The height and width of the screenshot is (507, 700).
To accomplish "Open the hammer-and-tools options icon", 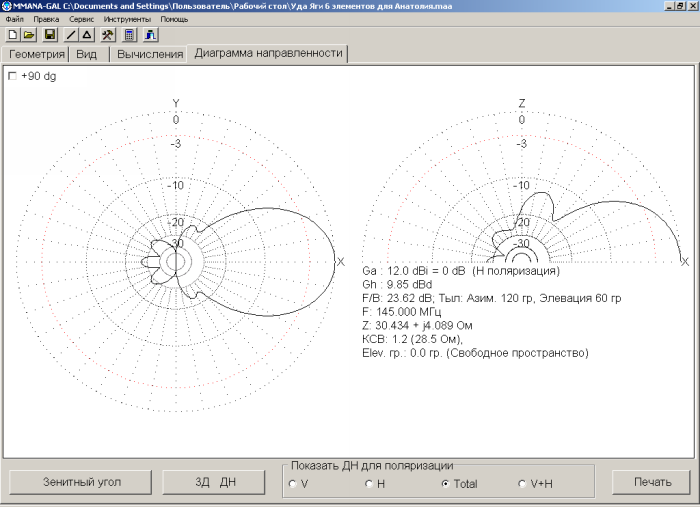I will 108,35.
